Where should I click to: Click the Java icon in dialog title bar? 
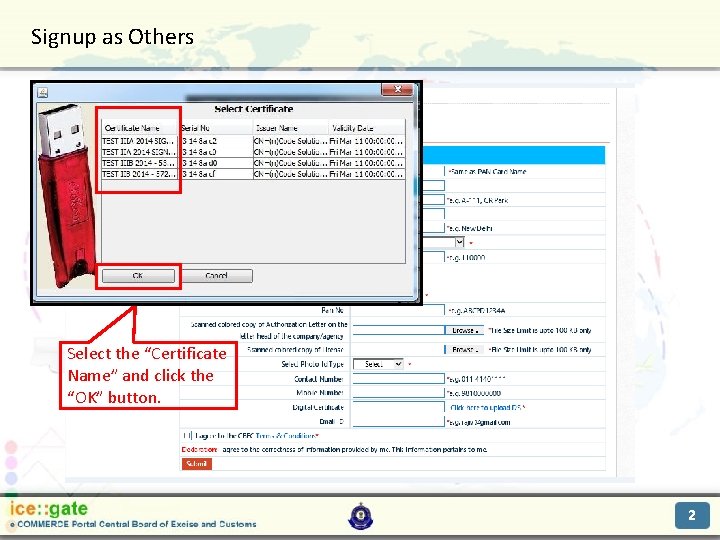[43, 92]
